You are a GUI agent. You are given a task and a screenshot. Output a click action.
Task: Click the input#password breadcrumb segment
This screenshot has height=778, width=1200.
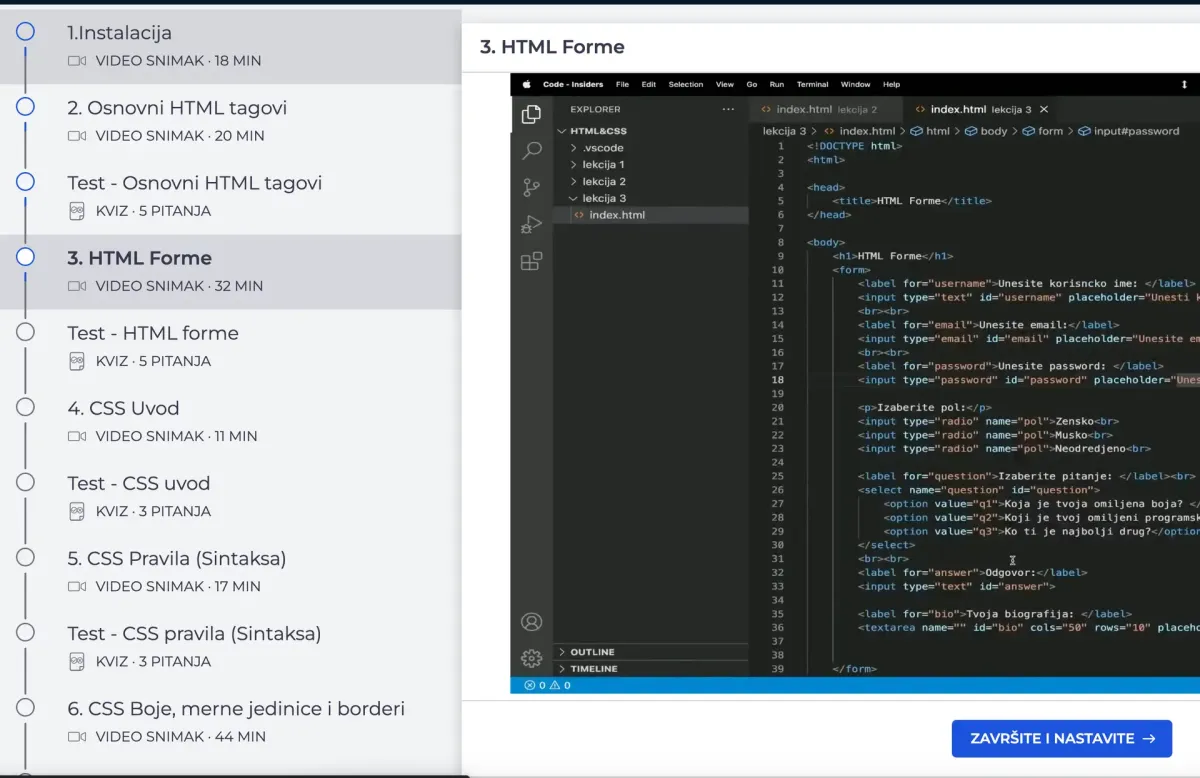point(1129,131)
